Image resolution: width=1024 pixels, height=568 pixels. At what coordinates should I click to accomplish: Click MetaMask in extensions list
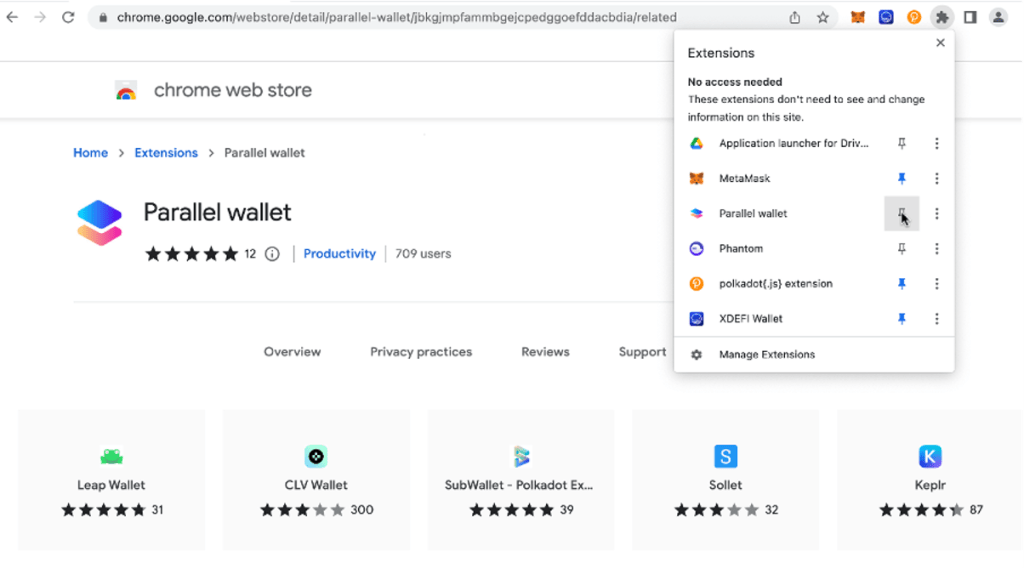[x=744, y=178]
